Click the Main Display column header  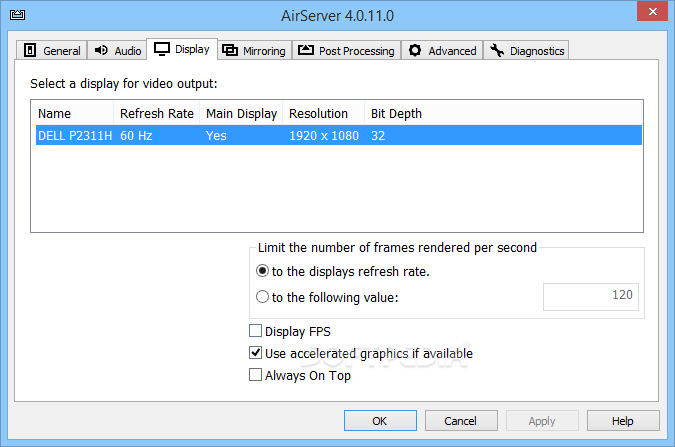[x=241, y=114]
